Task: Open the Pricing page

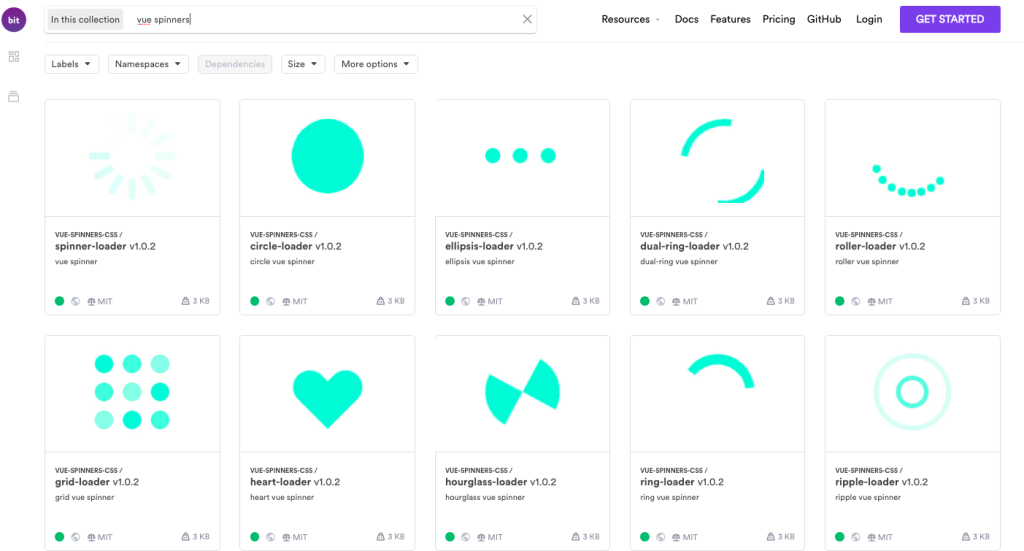Action: click(x=778, y=19)
